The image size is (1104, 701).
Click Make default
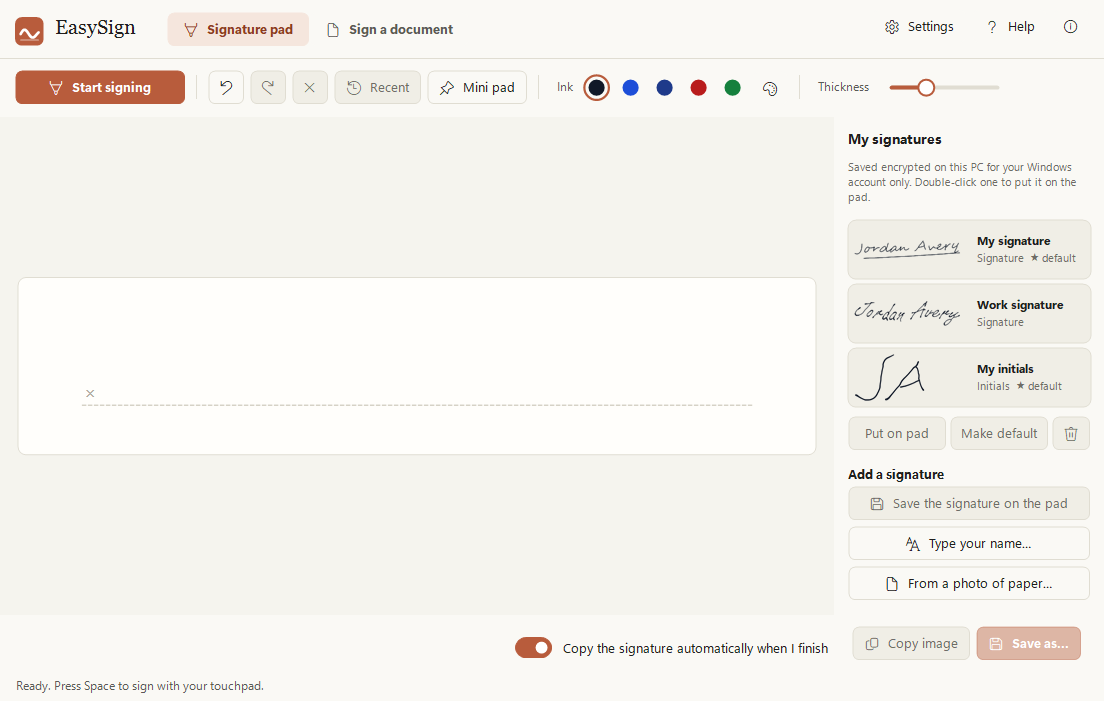(x=999, y=434)
